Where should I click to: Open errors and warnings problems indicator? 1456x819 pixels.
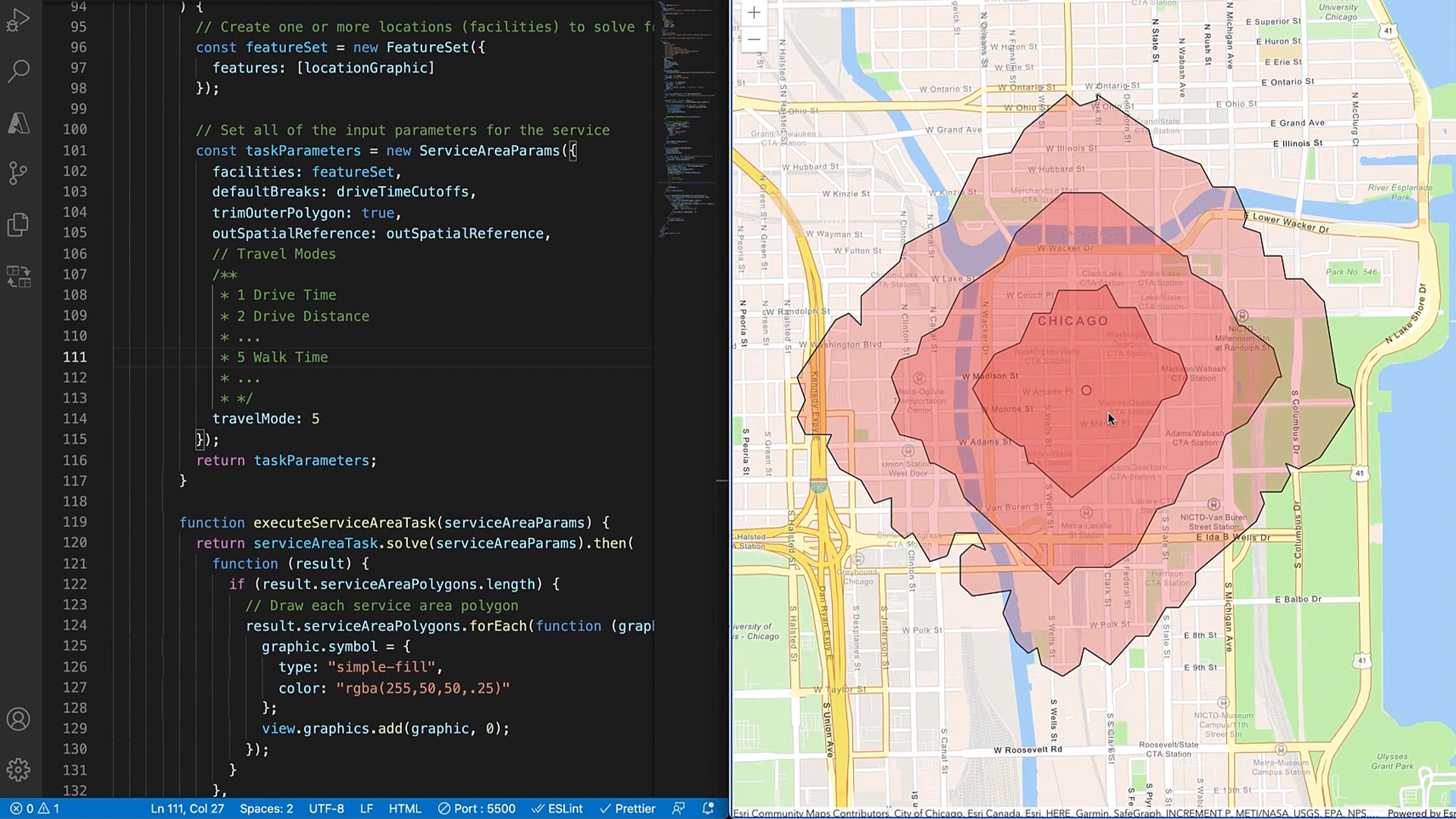[34, 808]
